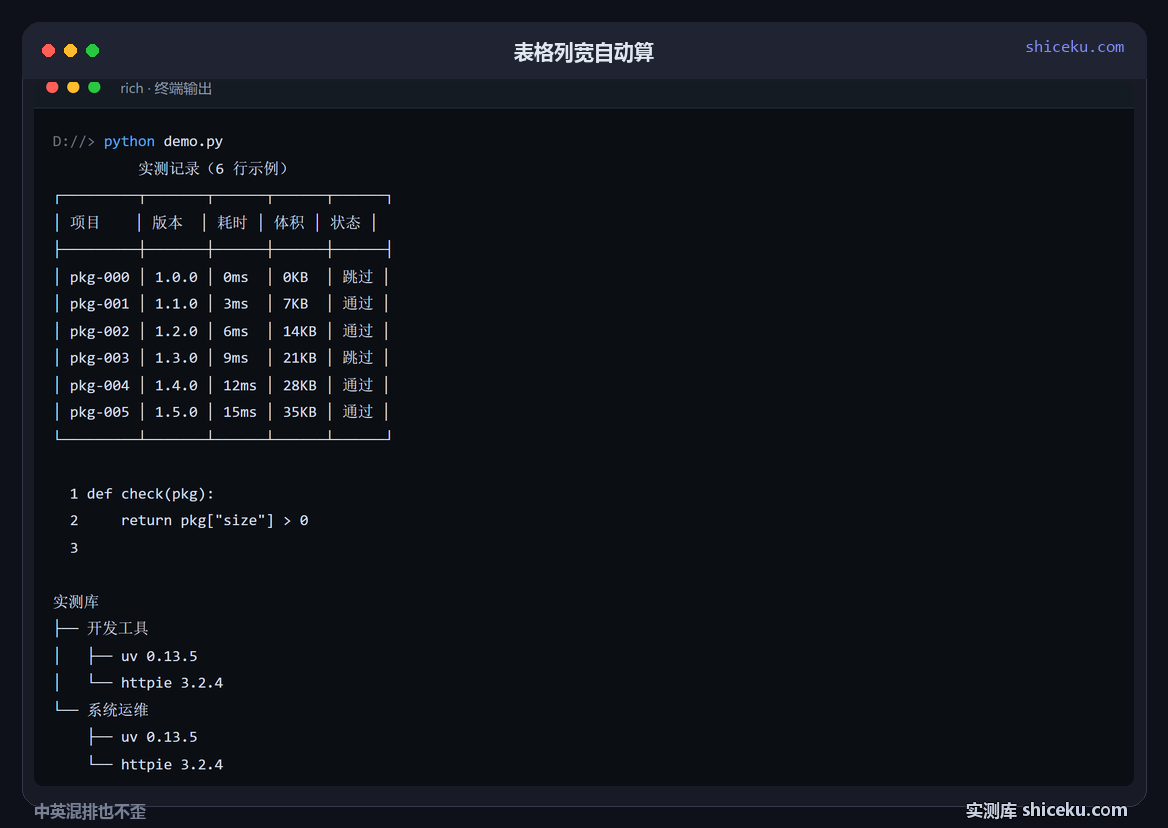Screen dimensions: 1168x828
Task: Click 'demo.py' in the command line
Action: [193, 141]
